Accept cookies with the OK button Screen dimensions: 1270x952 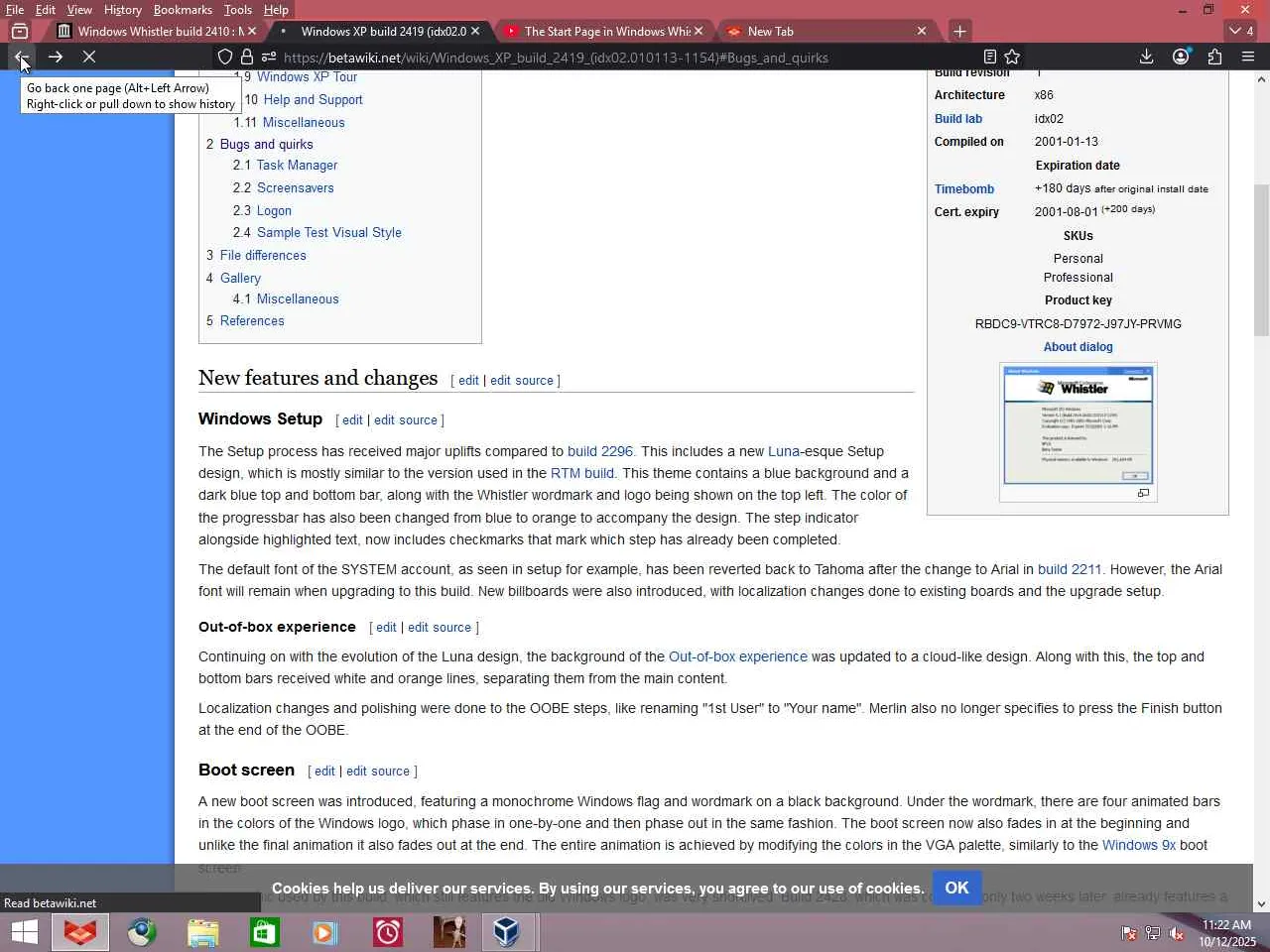pyautogui.click(x=956, y=888)
